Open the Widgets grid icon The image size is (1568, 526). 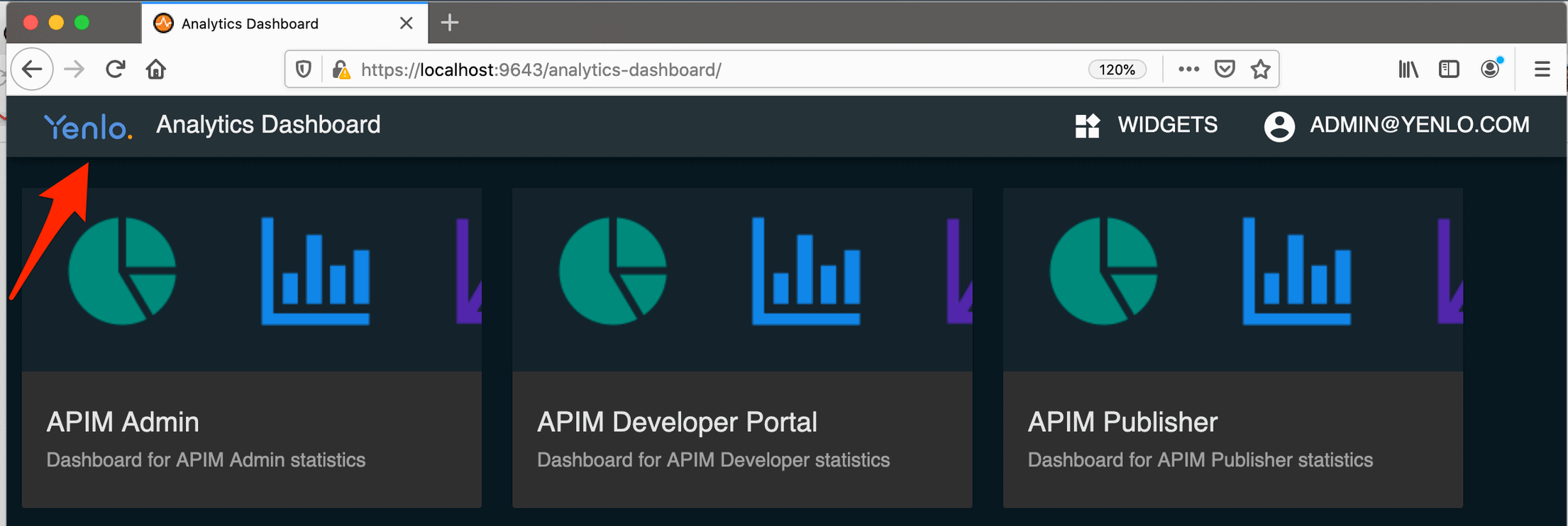1087,126
